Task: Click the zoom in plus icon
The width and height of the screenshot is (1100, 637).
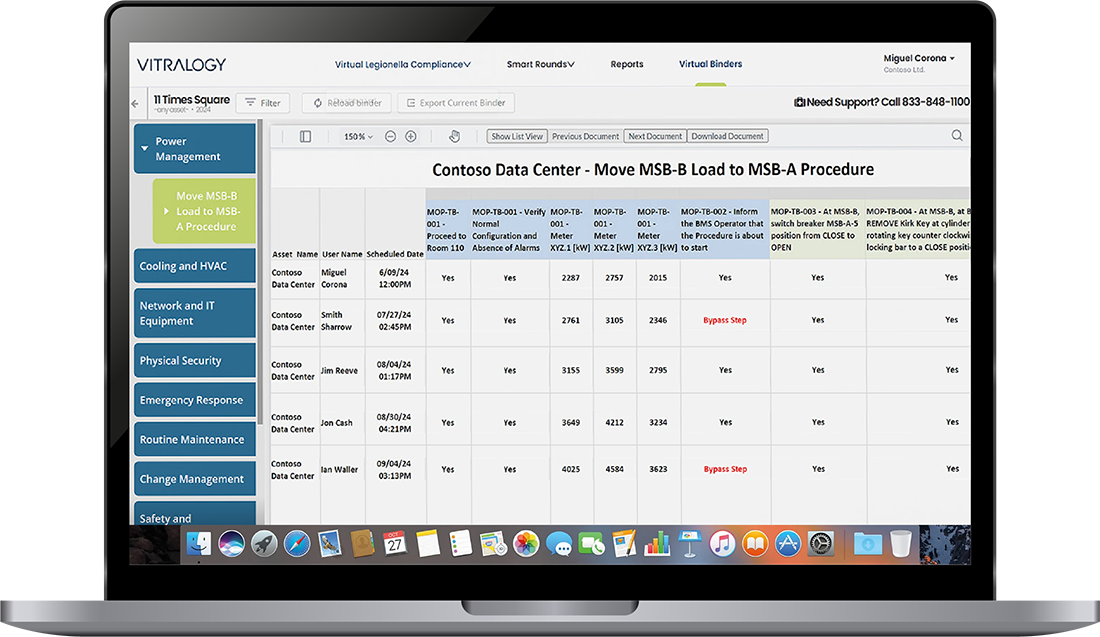Action: pos(411,137)
